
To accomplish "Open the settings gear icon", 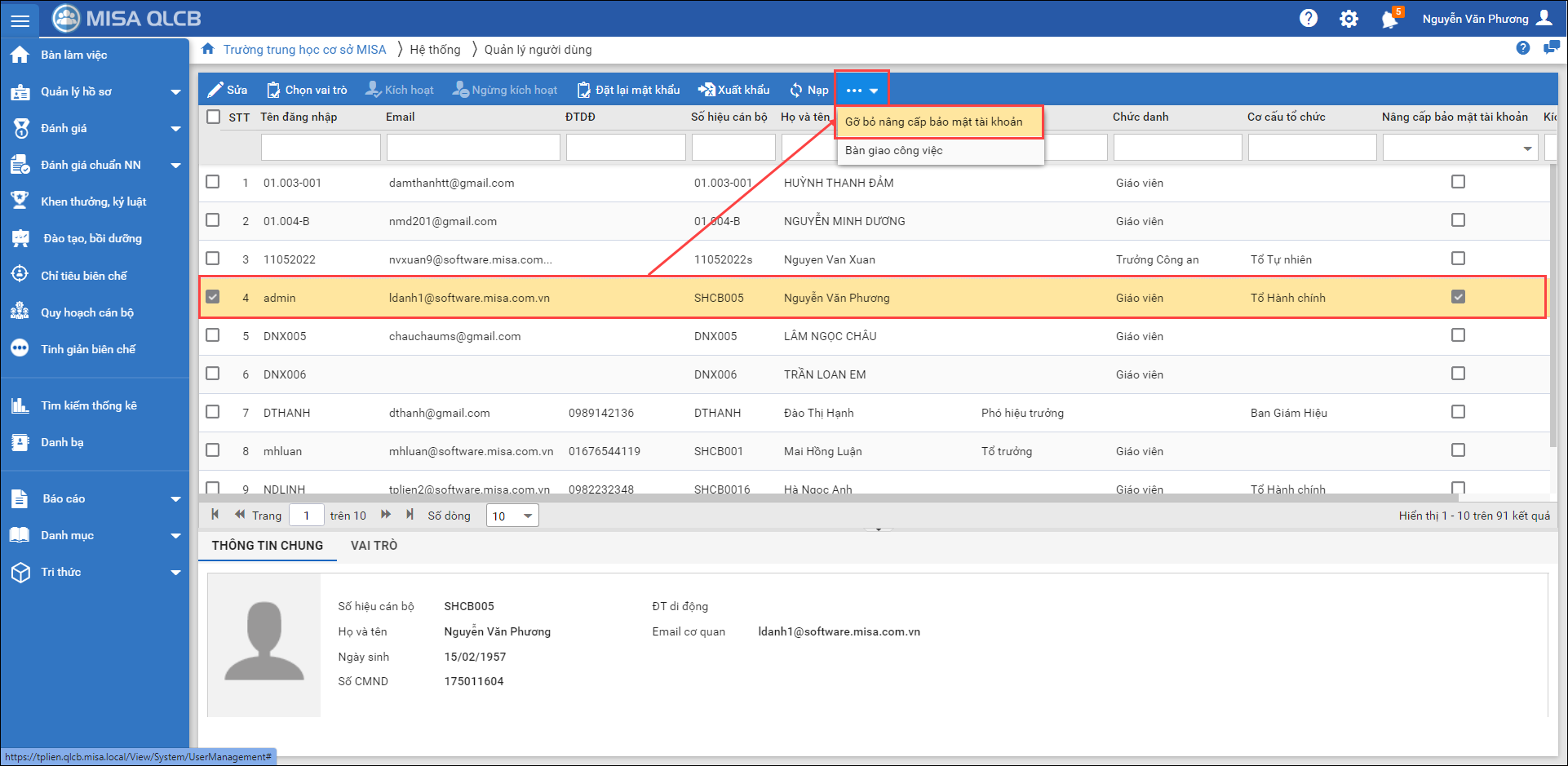I will click(x=1349, y=19).
